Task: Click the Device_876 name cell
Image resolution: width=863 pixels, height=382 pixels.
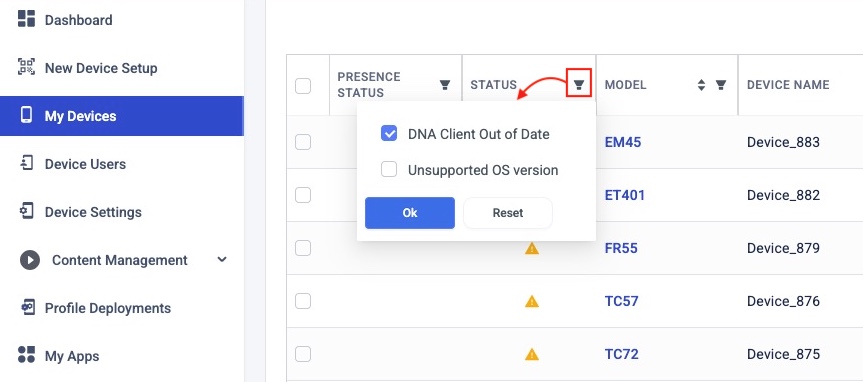Action: (783, 301)
